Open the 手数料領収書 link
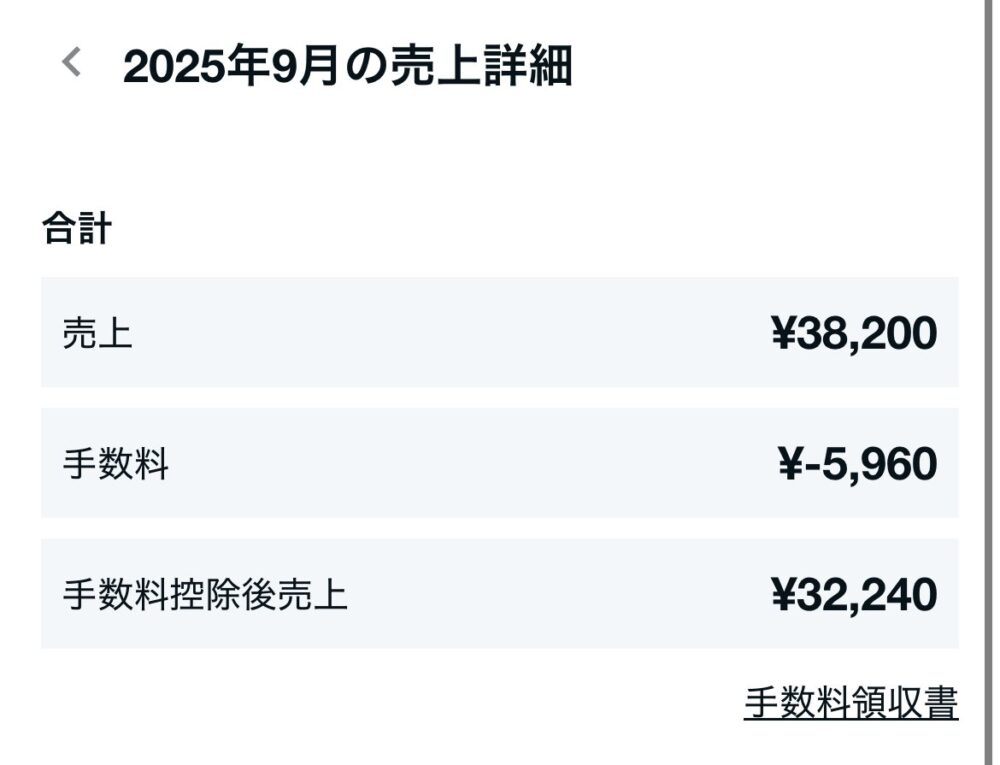This screenshot has width=1000, height=765. point(851,703)
